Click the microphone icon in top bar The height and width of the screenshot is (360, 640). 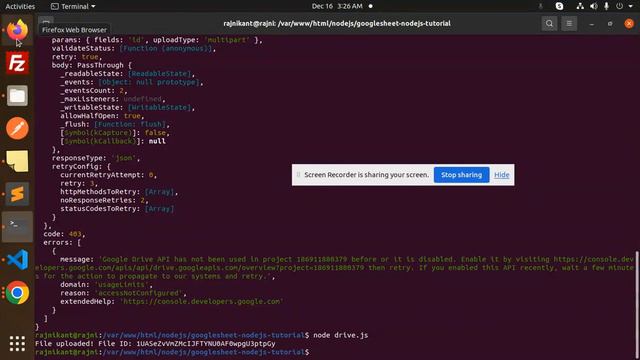tap(607, 6)
